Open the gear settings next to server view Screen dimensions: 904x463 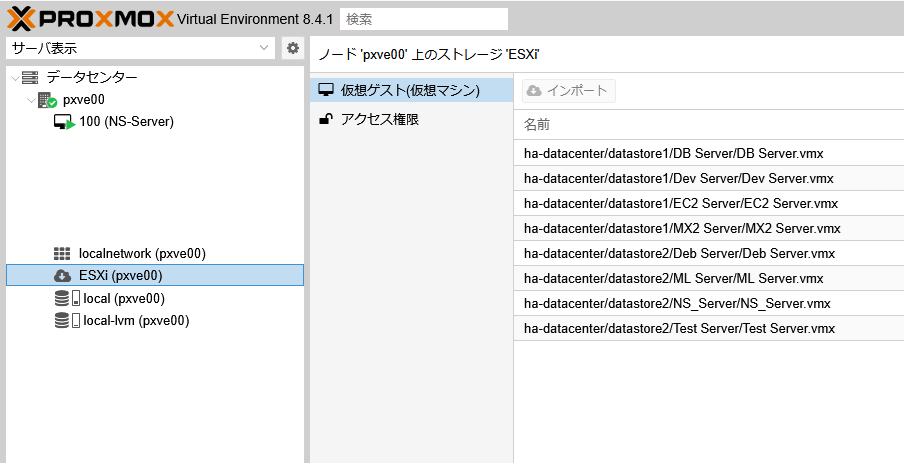293,48
